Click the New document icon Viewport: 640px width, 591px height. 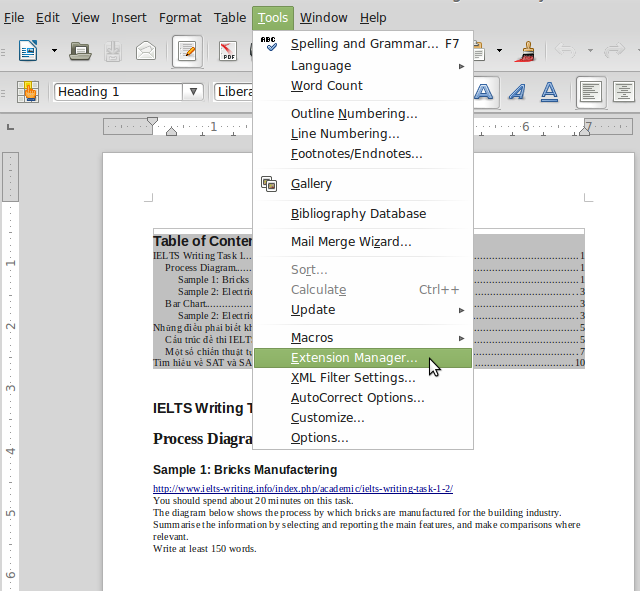[x=28, y=51]
